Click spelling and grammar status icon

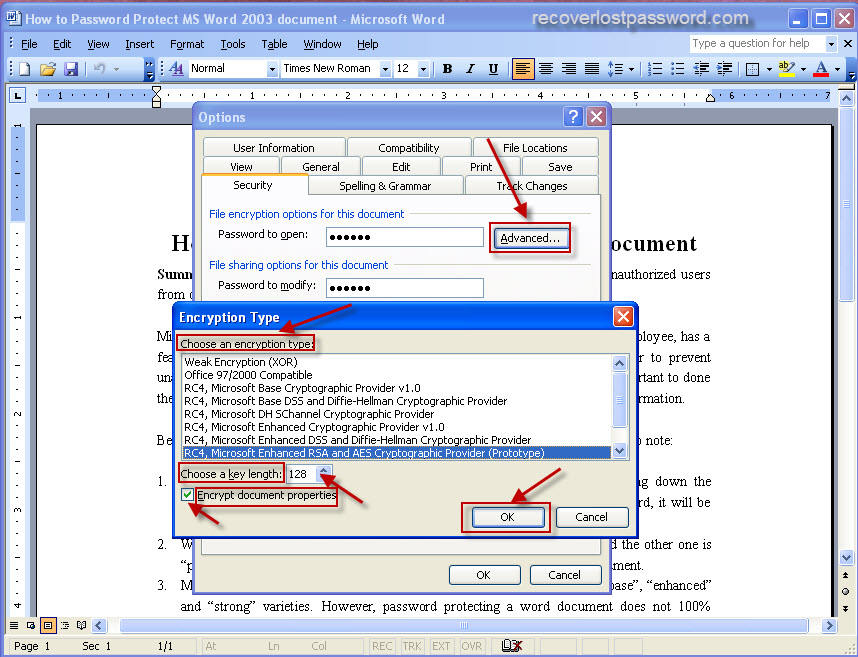click(x=511, y=646)
